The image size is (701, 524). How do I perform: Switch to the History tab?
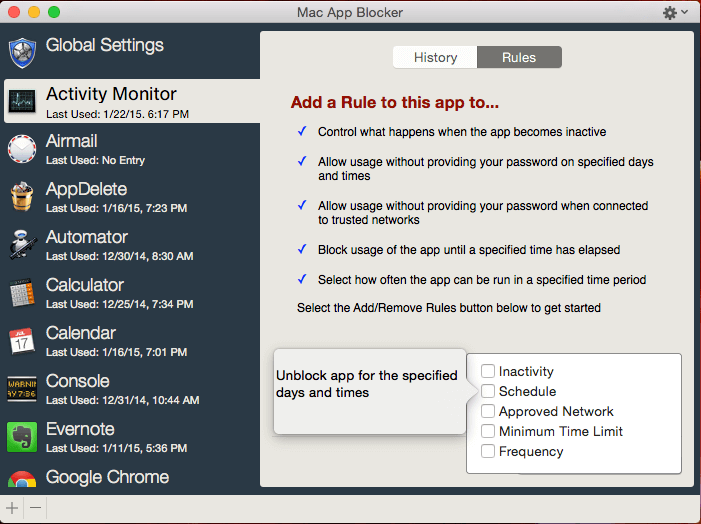(435, 57)
